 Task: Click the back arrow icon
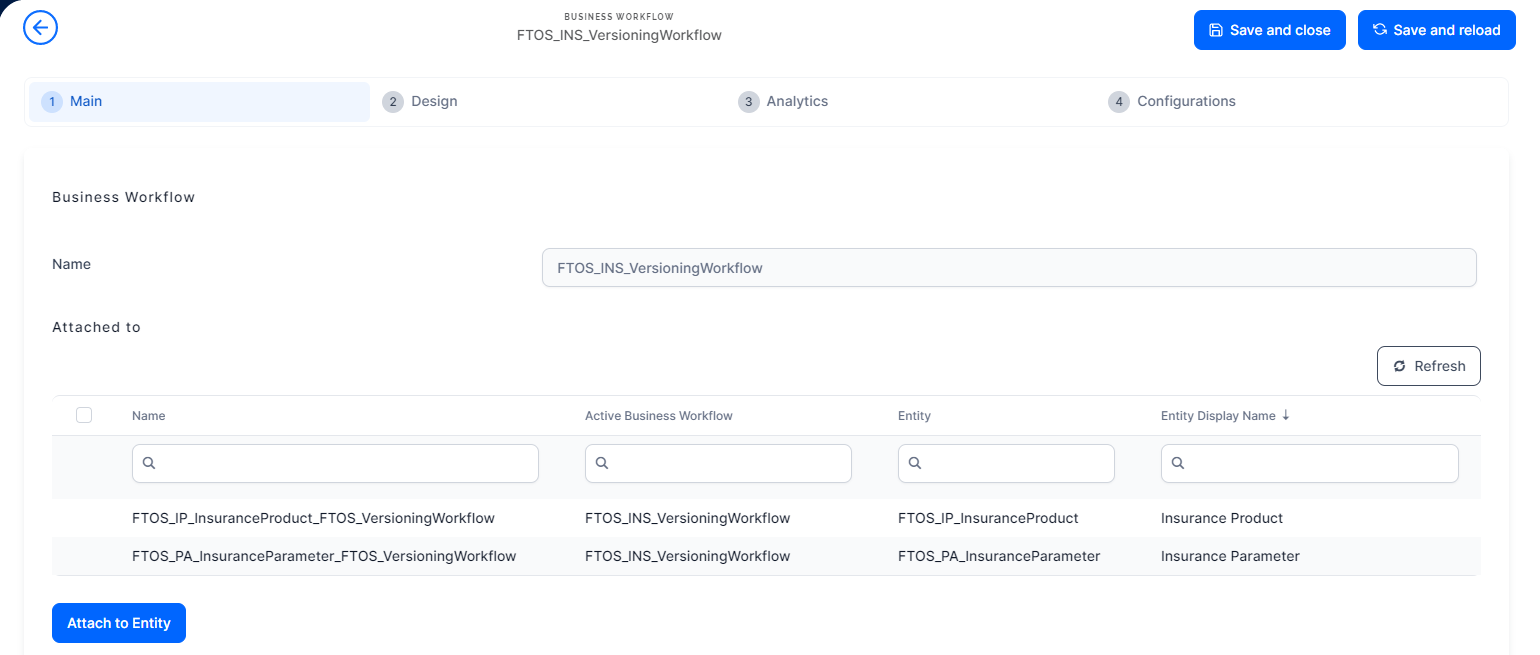click(x=40, y=27)
